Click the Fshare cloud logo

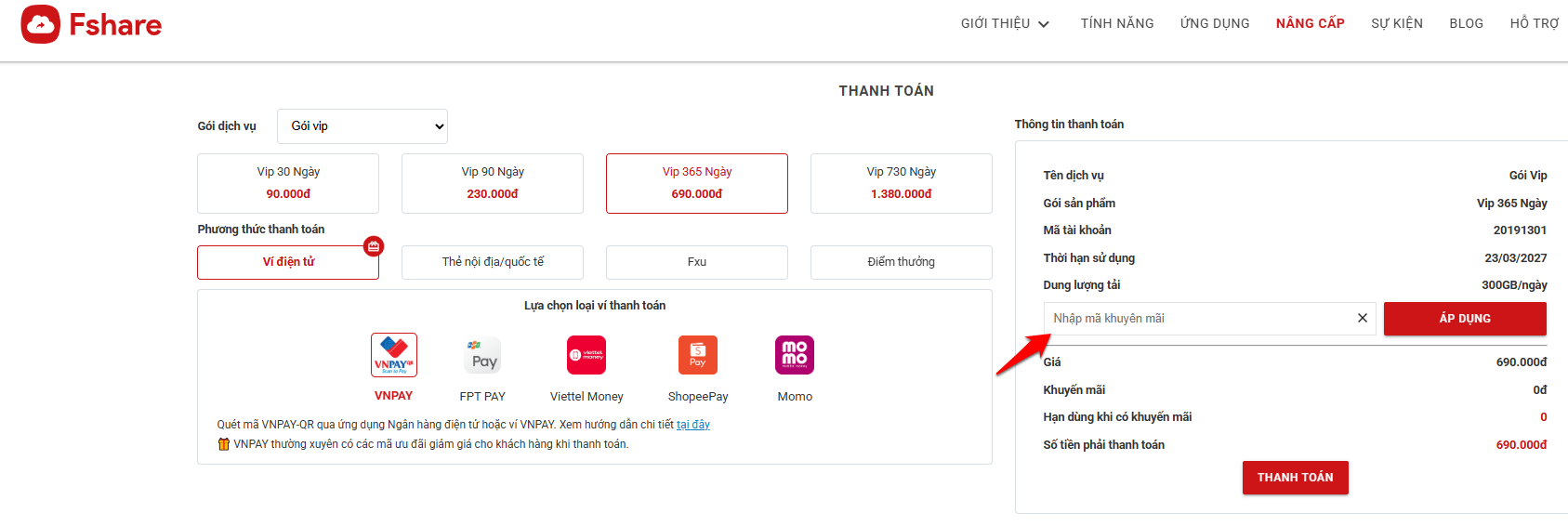click(x=41, y=24)
